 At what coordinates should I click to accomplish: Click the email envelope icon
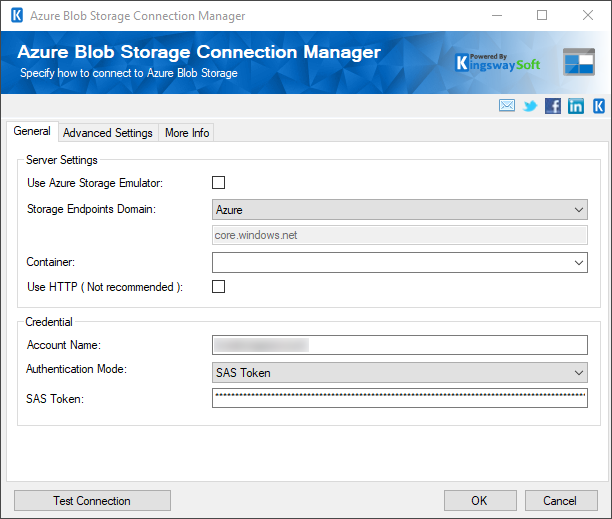click(507, 105)
